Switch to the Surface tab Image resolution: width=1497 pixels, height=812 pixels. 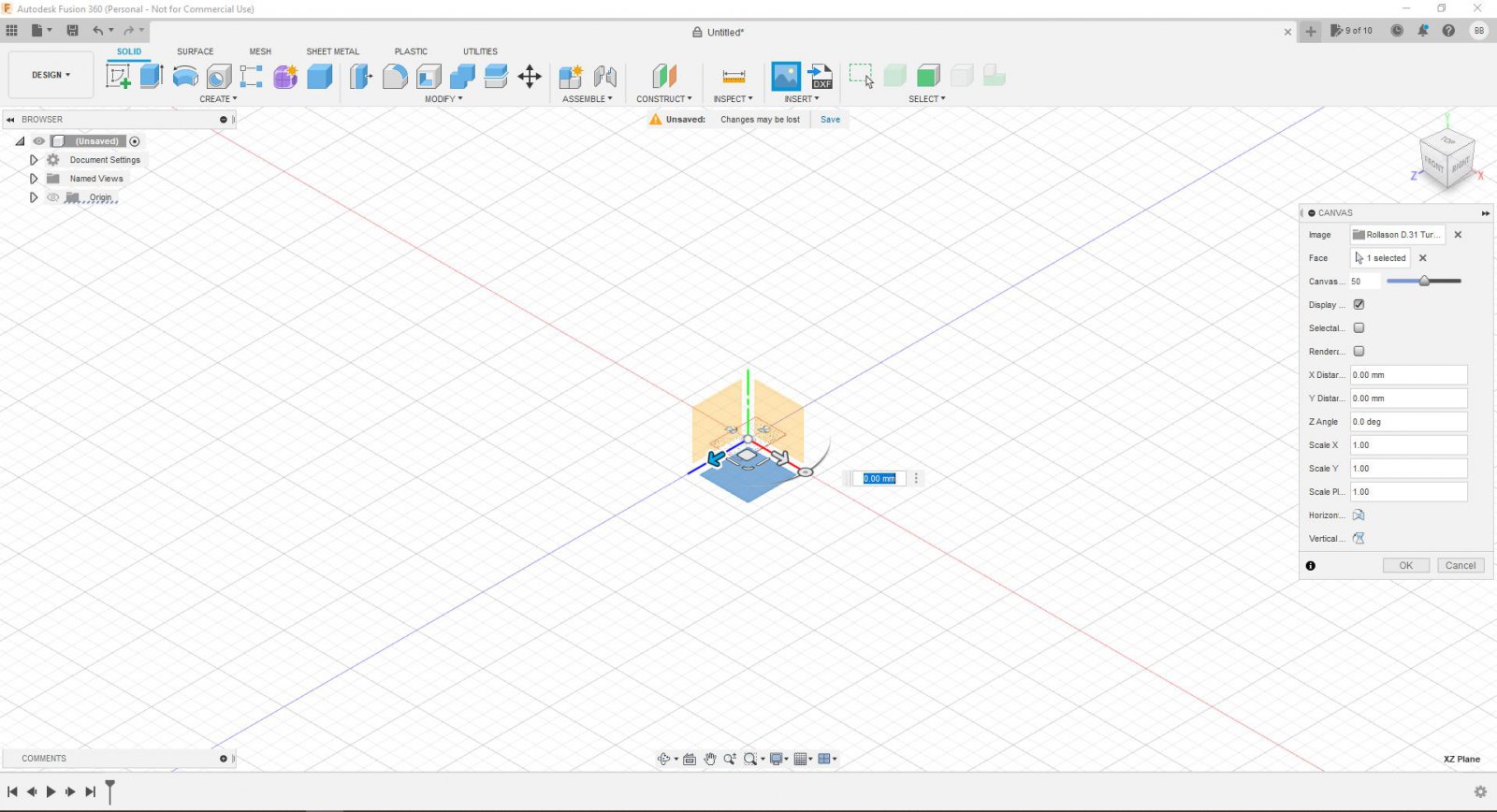[196, 51]
